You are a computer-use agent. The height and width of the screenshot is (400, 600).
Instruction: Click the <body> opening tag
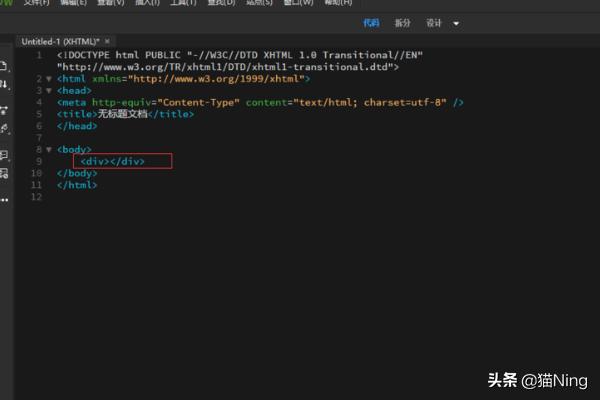(74, 149)
